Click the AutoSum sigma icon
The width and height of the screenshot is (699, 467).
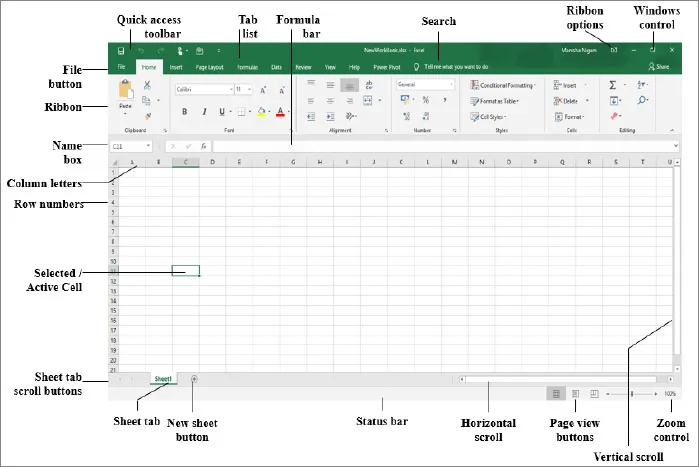tap(613, 86)
